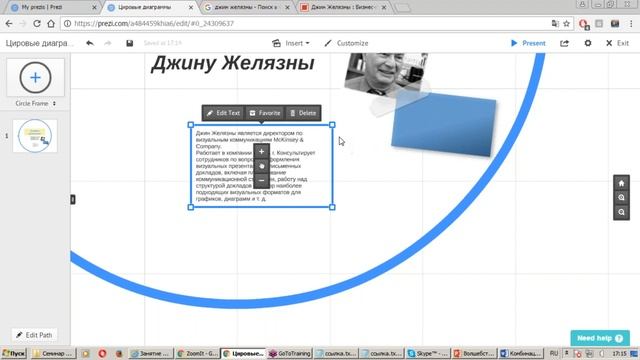Open the browser home page
The height and width of the screenshot is (360, 640).
coord(51,24)
